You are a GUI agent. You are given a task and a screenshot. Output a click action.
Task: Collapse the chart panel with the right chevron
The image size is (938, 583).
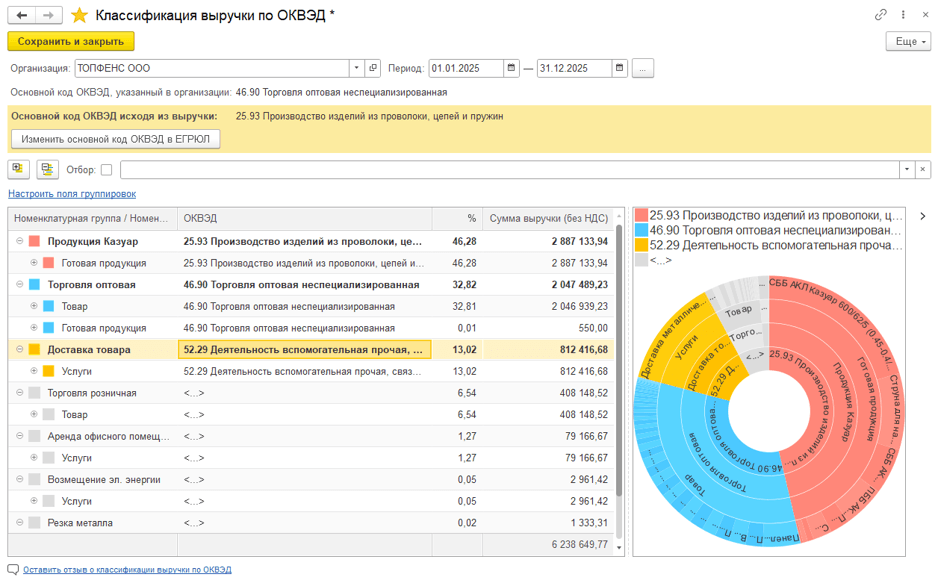922,216
